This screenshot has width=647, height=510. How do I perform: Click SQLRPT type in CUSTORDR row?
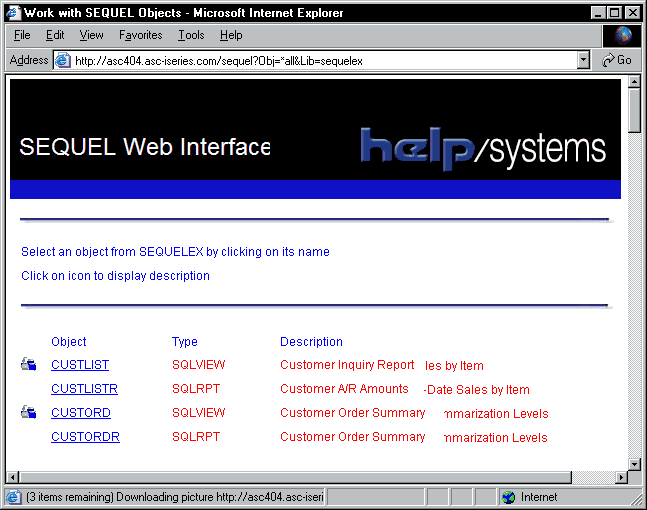(196, 437)
